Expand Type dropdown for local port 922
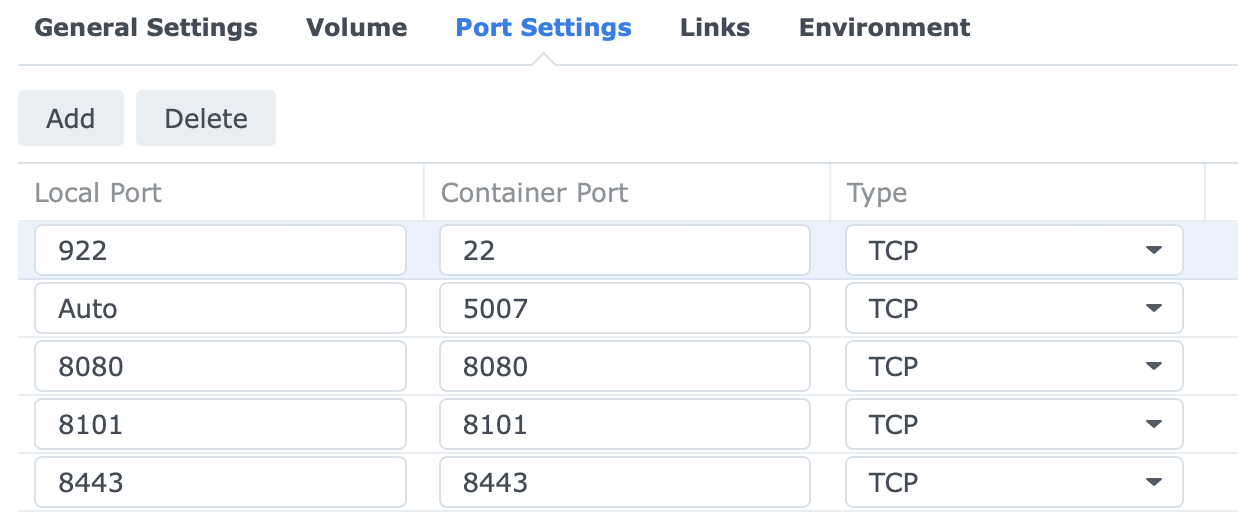Viewport: 1254px width, 518px height. [x=1014, y=250]
